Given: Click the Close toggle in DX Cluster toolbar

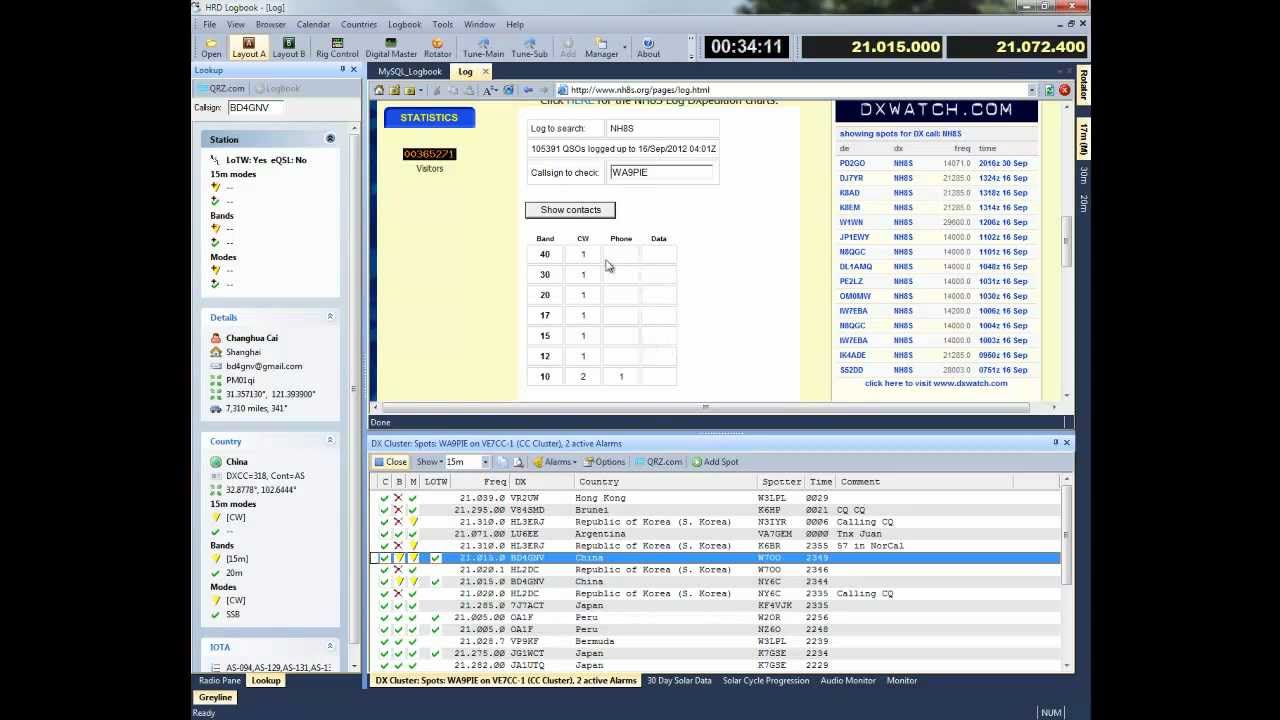Looking at the screenshot, I should [390, 462].
